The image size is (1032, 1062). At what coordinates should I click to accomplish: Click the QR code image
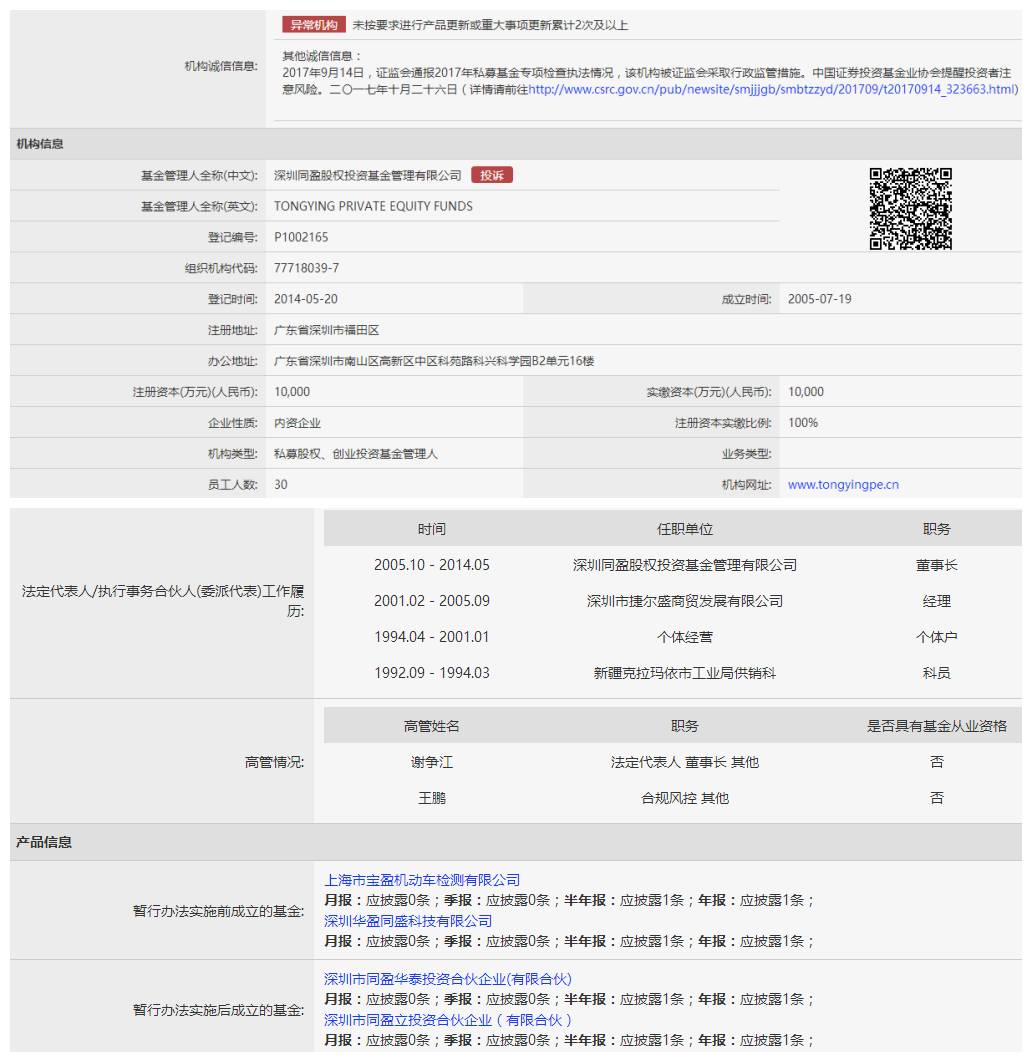coord(911,209)
